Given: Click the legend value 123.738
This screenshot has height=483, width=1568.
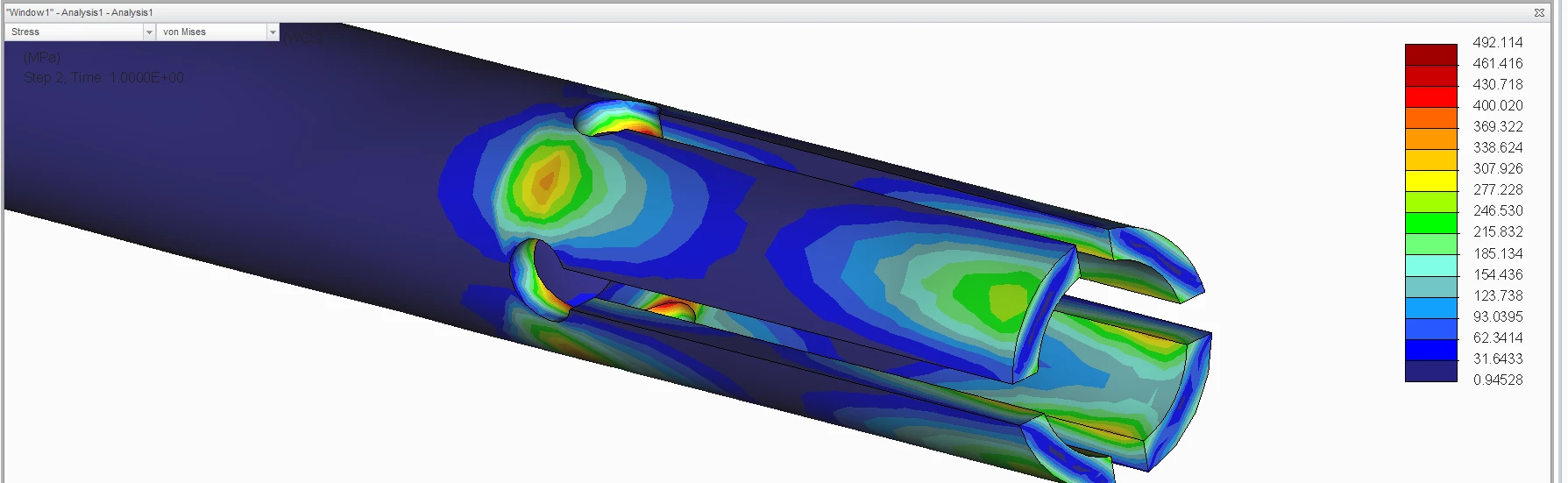Looking at the screenshot, I should pyautogui.click(x=1497, y=295).
